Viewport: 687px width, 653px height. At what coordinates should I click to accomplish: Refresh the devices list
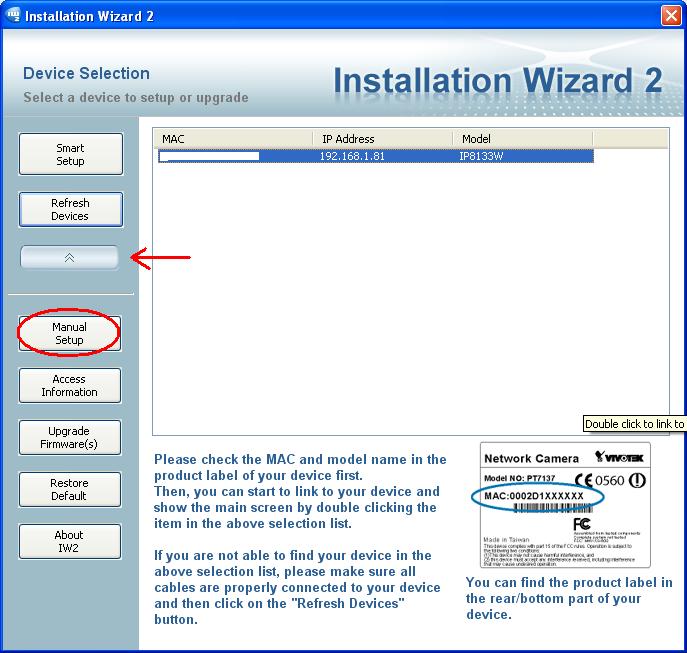(x=71, y=209)
